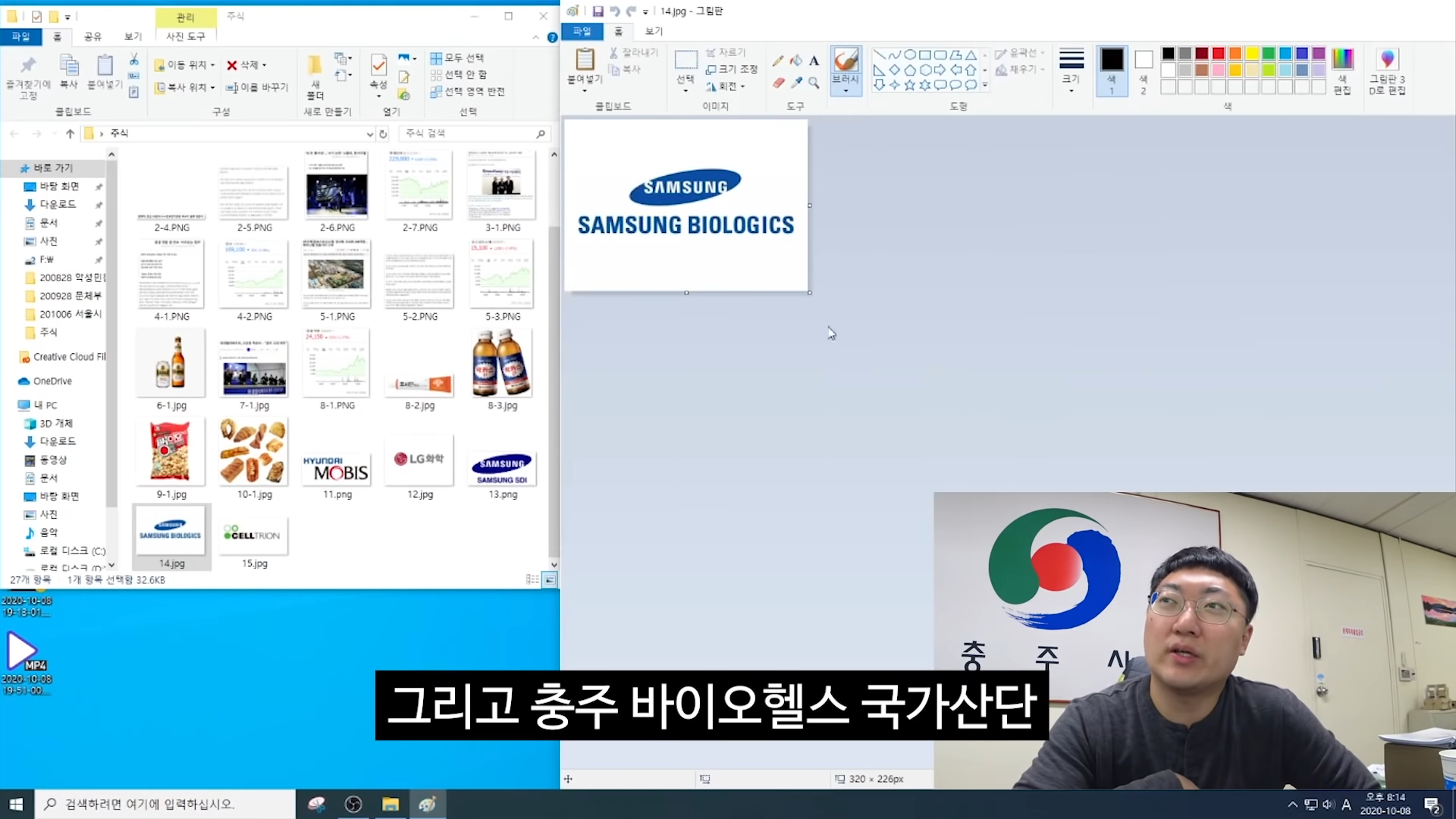Open the Paint File menu tab

[582, 31]
